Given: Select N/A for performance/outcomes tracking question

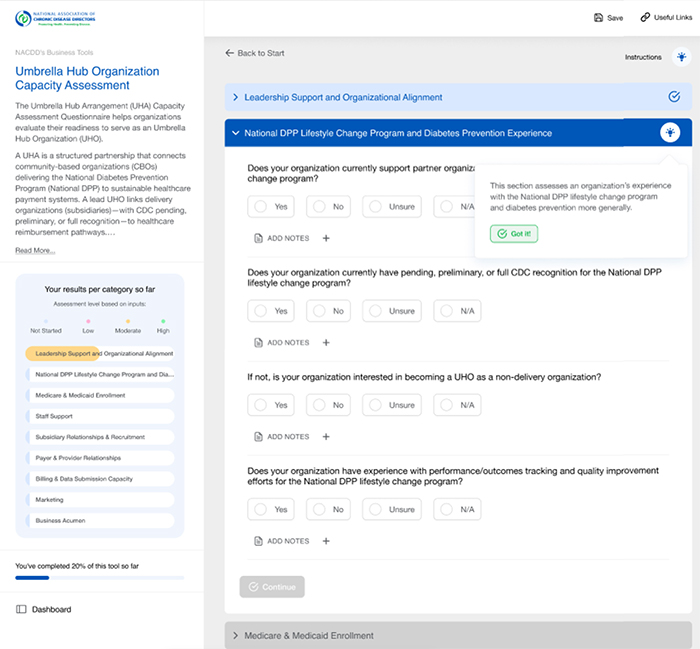Looking at the screenshot, I should (x=457, y=509).
